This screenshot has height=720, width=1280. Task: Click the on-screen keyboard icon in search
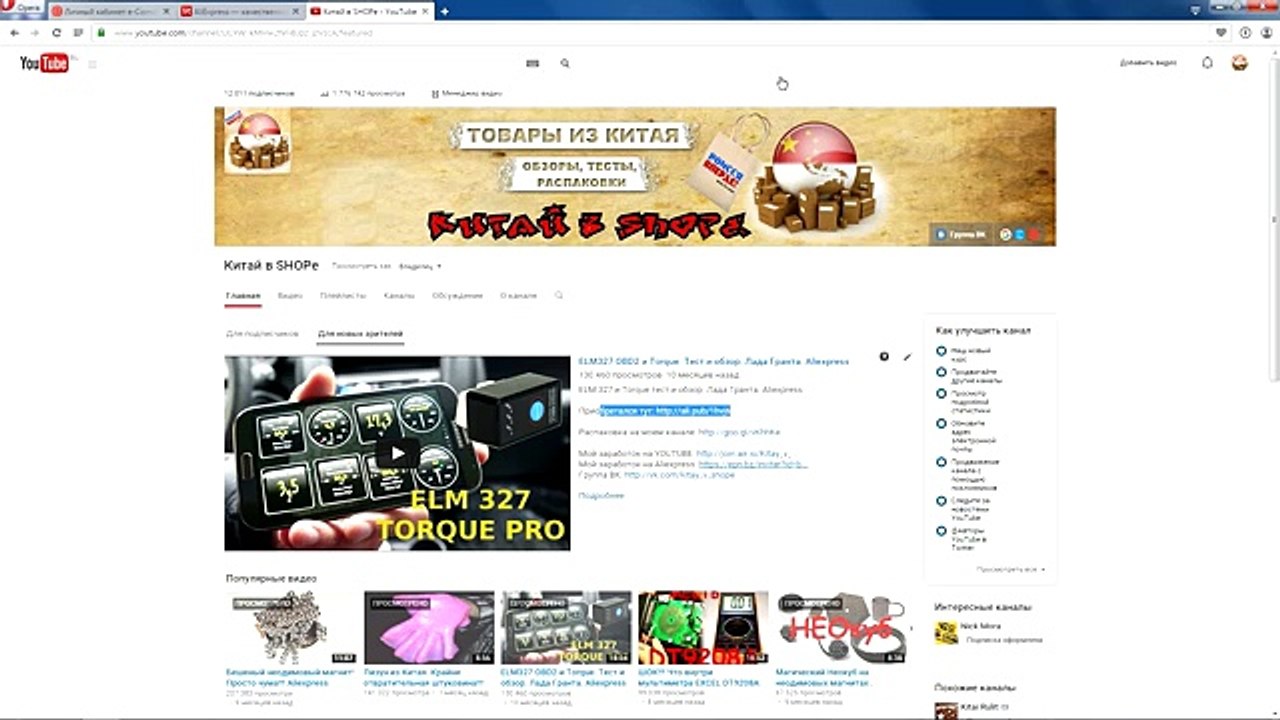pos(532,63)
